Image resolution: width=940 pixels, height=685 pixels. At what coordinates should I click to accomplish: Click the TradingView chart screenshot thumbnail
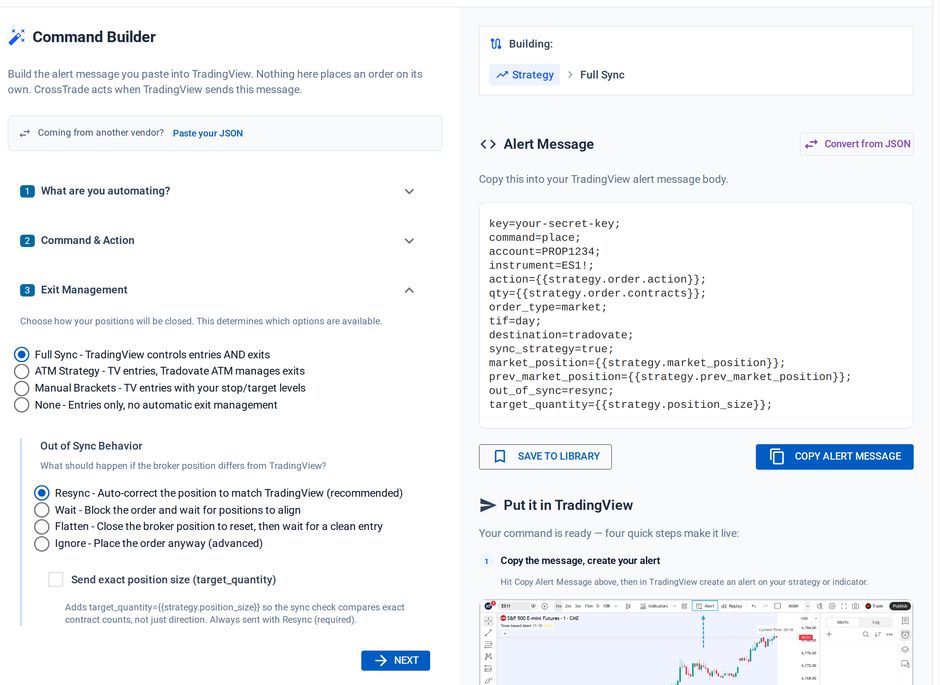[x=696, y=642]
